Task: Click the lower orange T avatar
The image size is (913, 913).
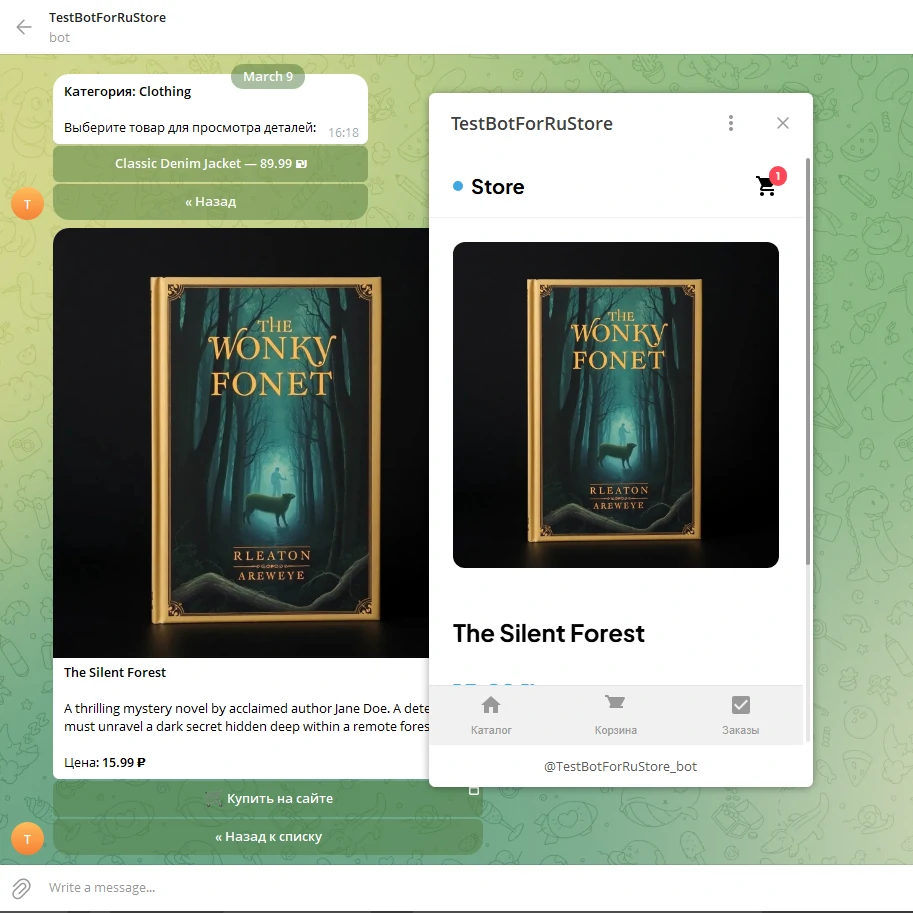Action: (27, 838)
